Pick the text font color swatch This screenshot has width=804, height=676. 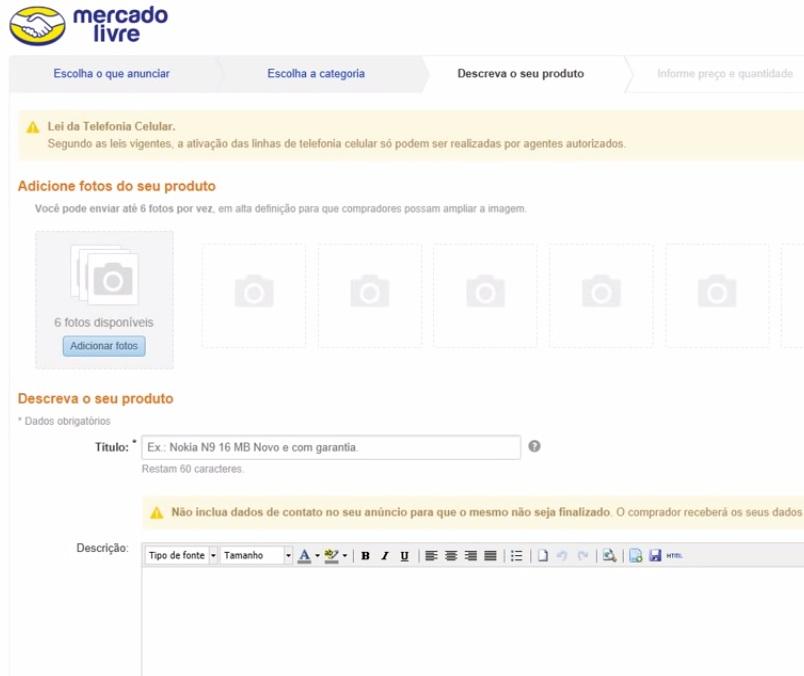(305, 556)
